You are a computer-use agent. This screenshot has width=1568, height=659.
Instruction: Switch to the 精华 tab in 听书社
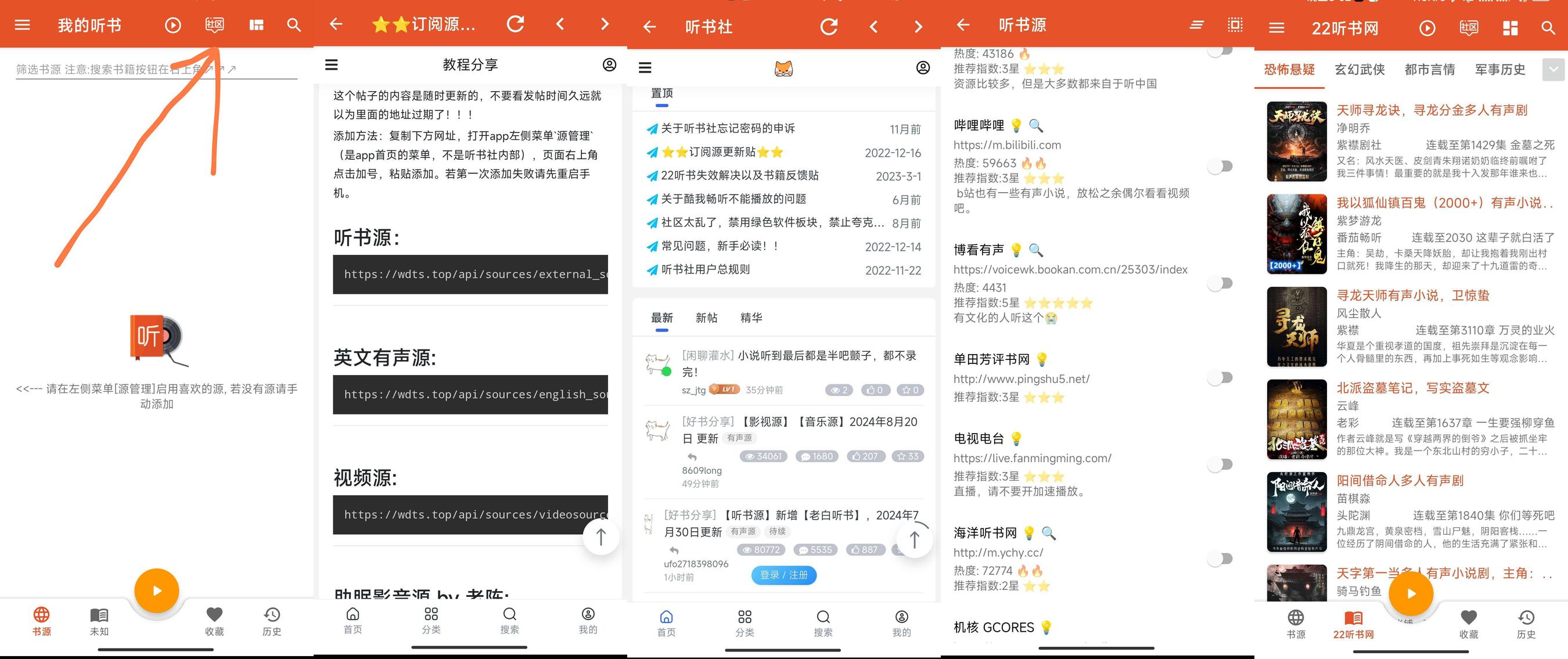(751, 318)
